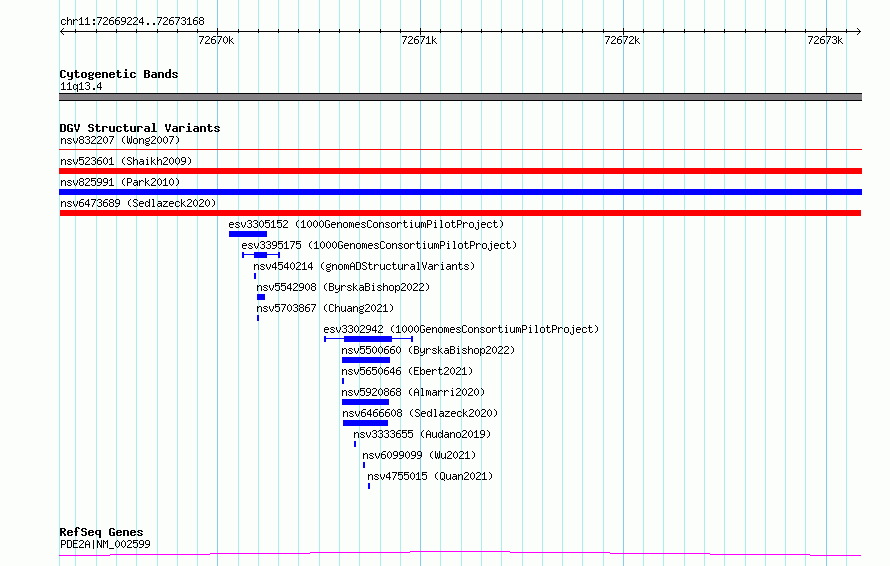Click the nsv825991 (Park2010) label
Screen dimensions: 890x566
tap(120, 182)
